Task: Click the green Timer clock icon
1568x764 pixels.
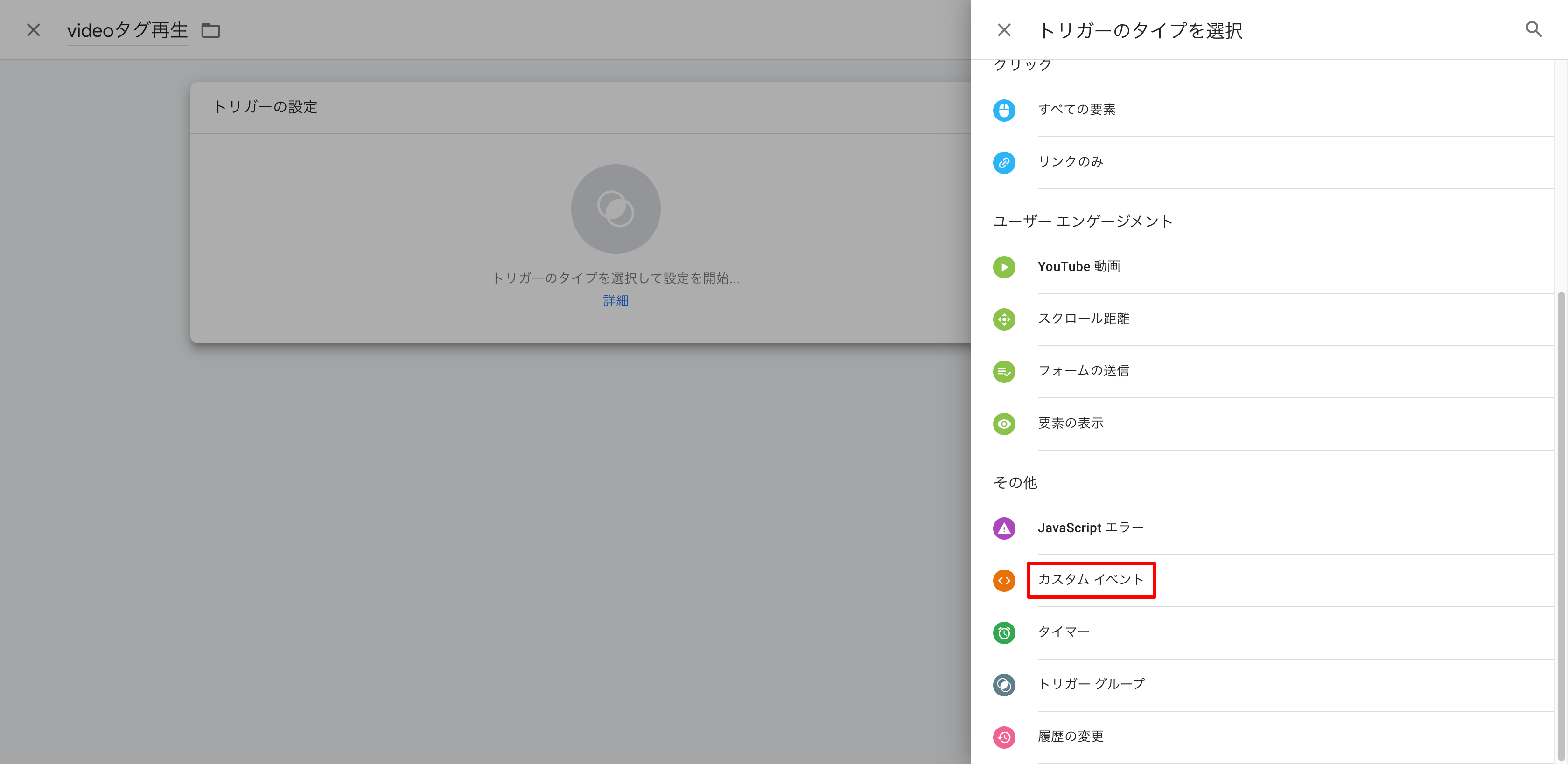Action: pyautogui.click(x=1004, y=632)
